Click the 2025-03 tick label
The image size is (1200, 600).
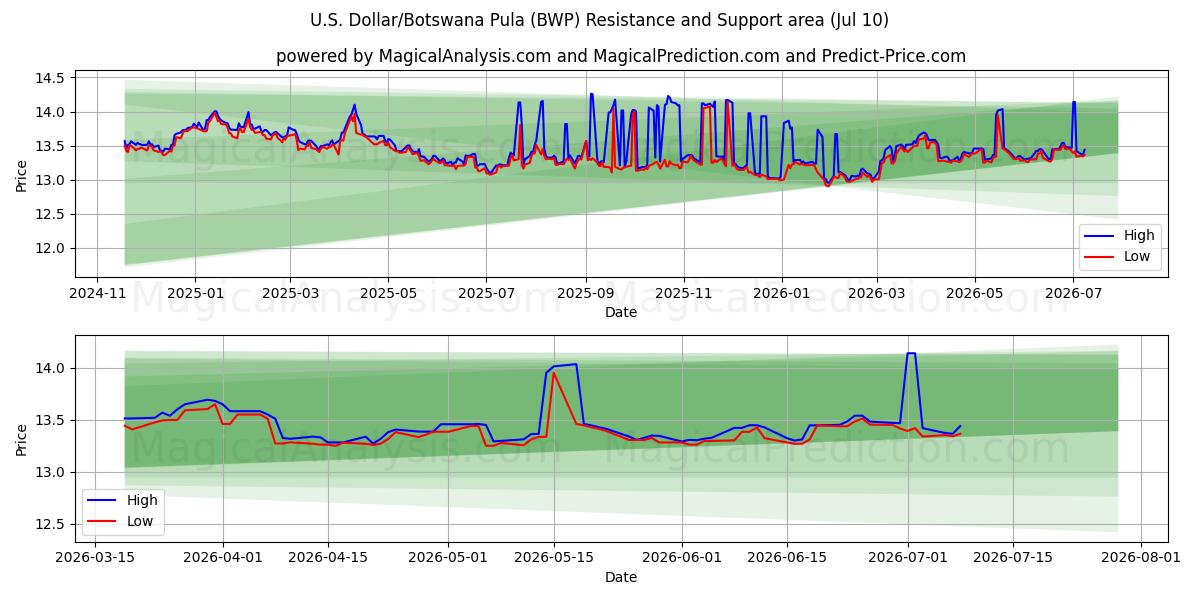tap(290, 294)
